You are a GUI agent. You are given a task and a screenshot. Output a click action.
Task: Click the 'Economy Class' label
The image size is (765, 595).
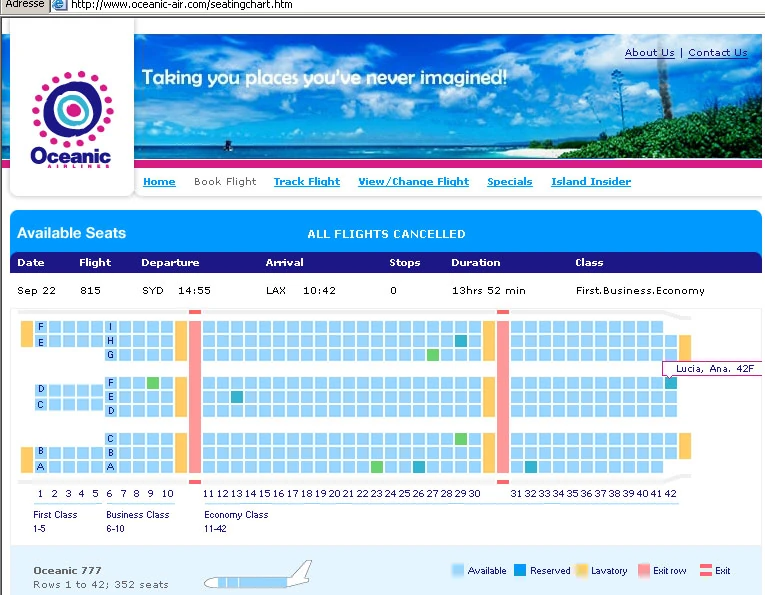pyautogui.click(x=236, y=515)
